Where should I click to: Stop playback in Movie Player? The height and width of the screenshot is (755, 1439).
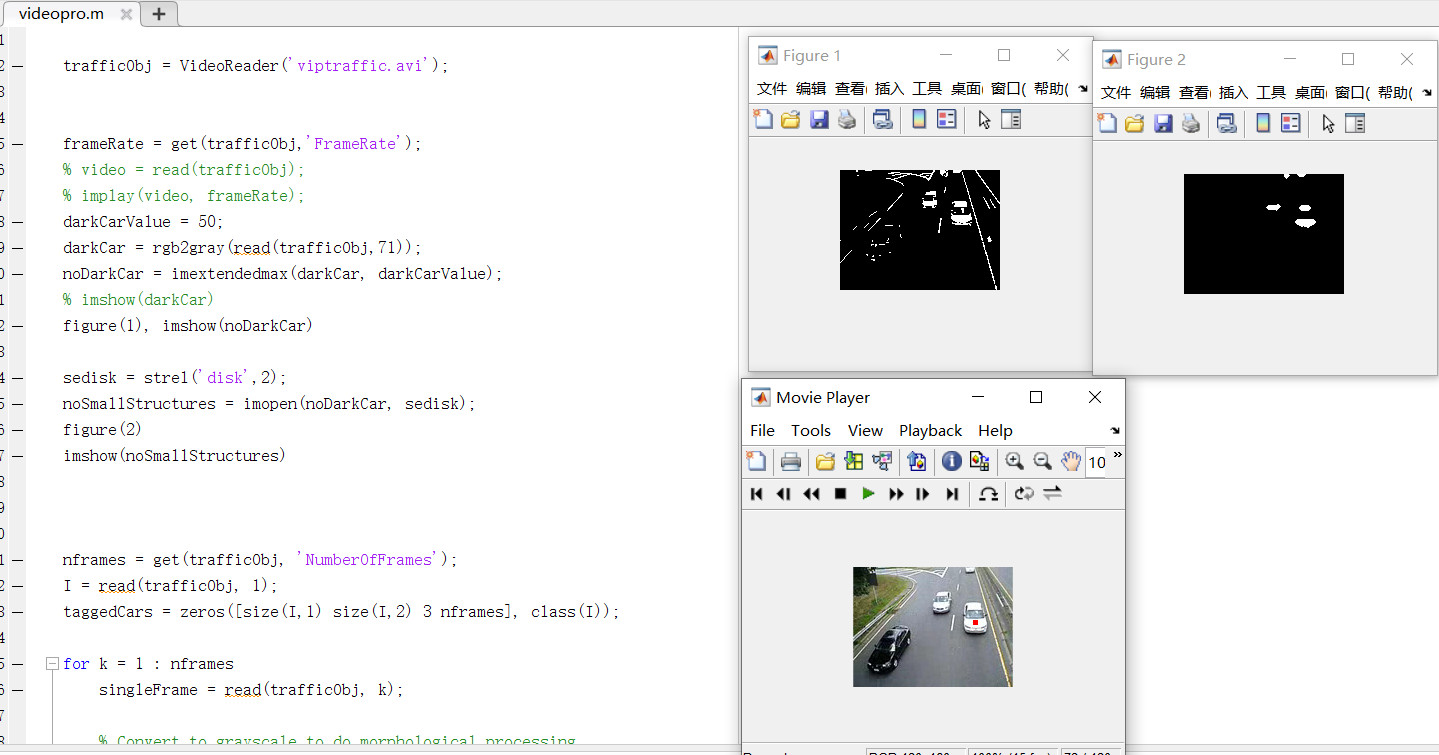[x=841, y=494]
